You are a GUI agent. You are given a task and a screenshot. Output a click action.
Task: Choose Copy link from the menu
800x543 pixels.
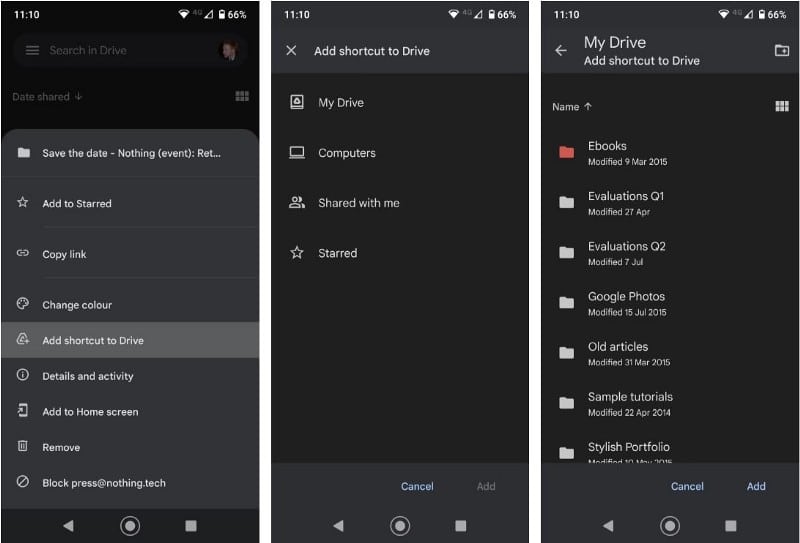click(130, 254)
